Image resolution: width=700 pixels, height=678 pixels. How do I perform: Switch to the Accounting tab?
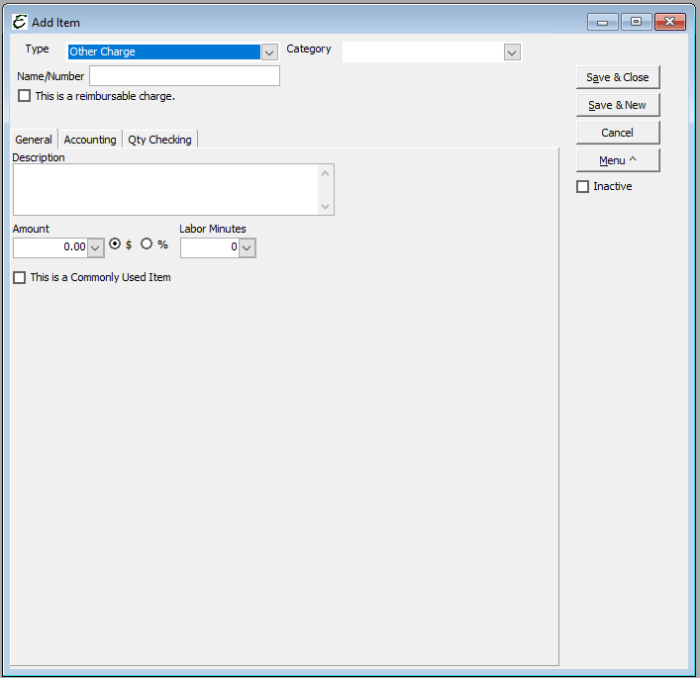coord(90,140)
